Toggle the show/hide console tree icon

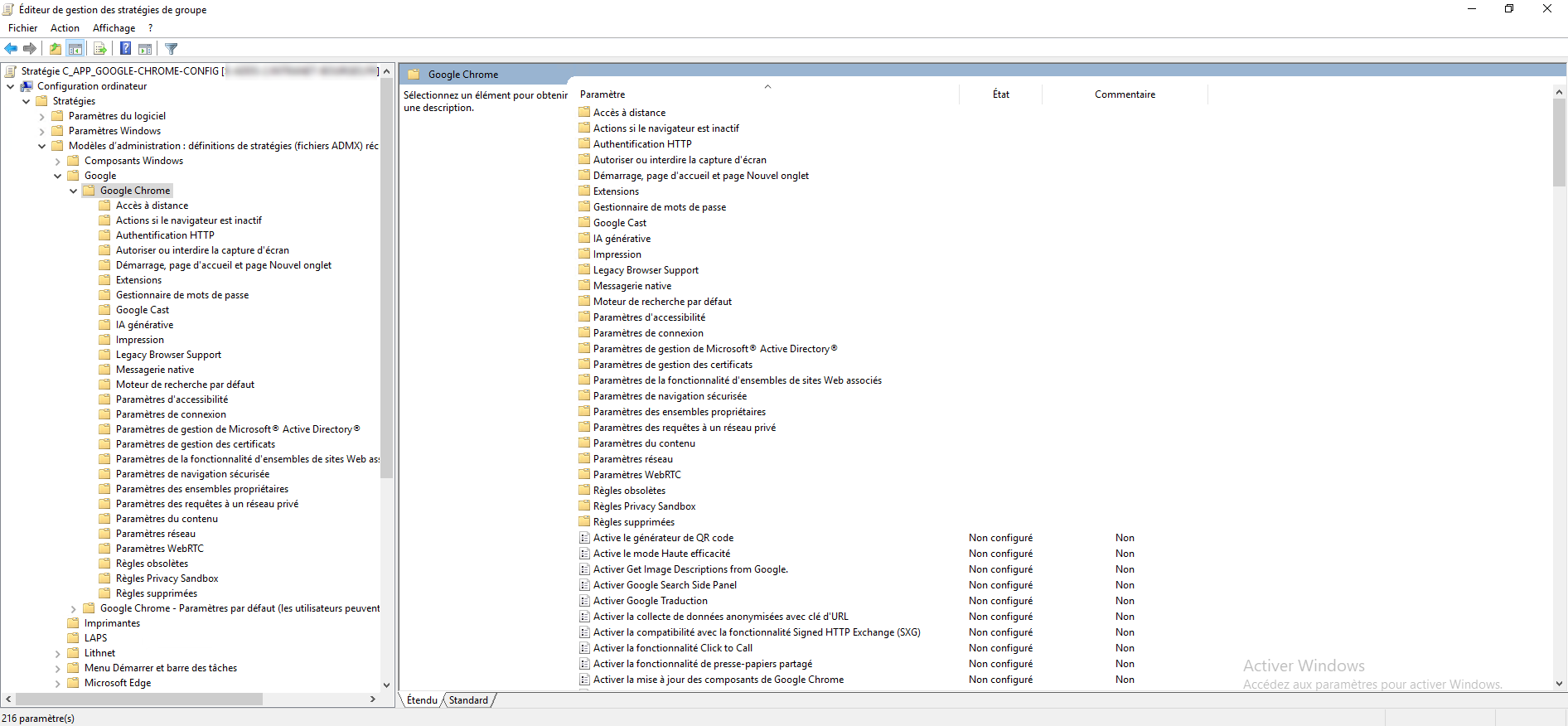75,49
